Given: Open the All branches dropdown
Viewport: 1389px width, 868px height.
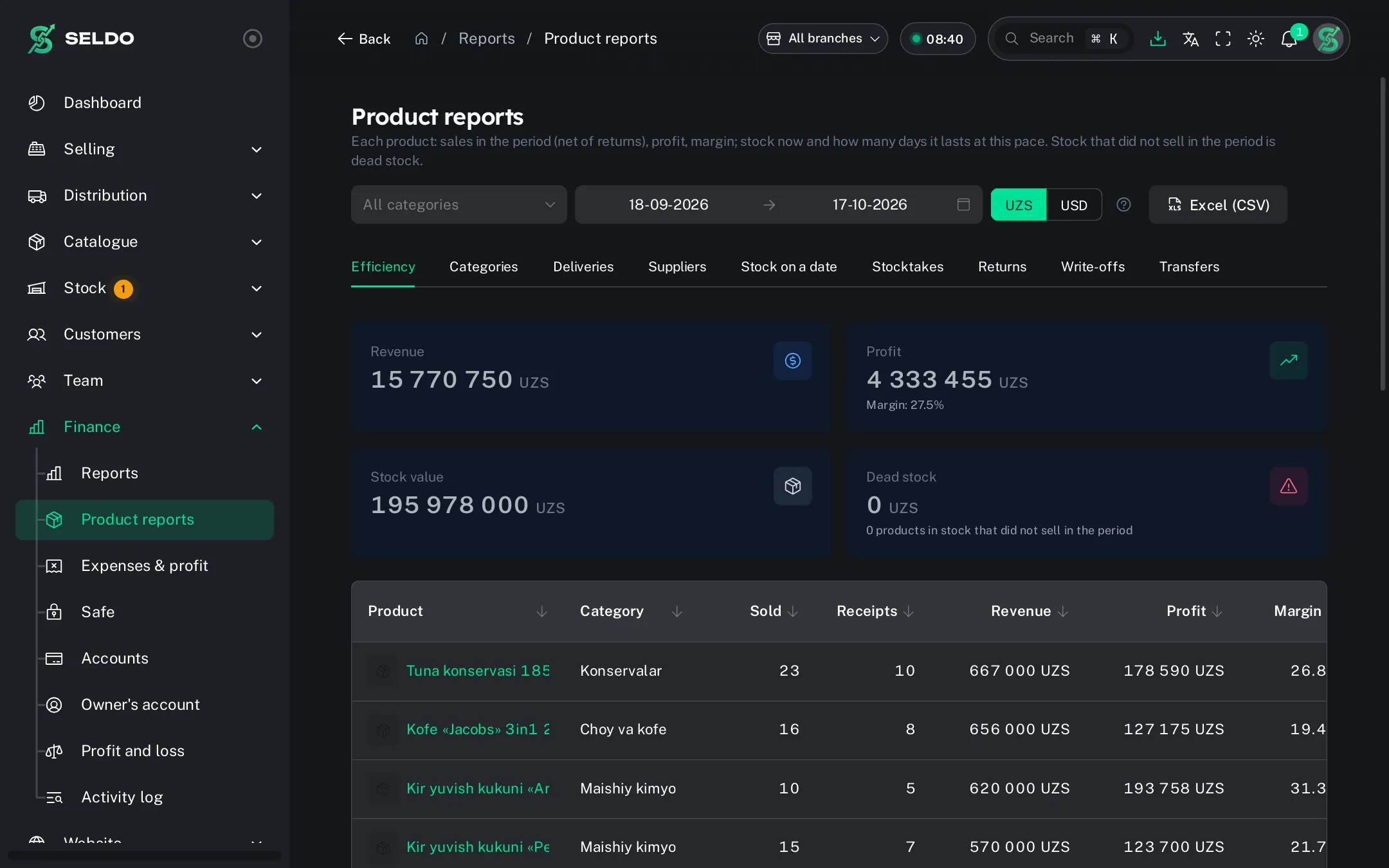Looking at the screenshot, I should (823, 39).
